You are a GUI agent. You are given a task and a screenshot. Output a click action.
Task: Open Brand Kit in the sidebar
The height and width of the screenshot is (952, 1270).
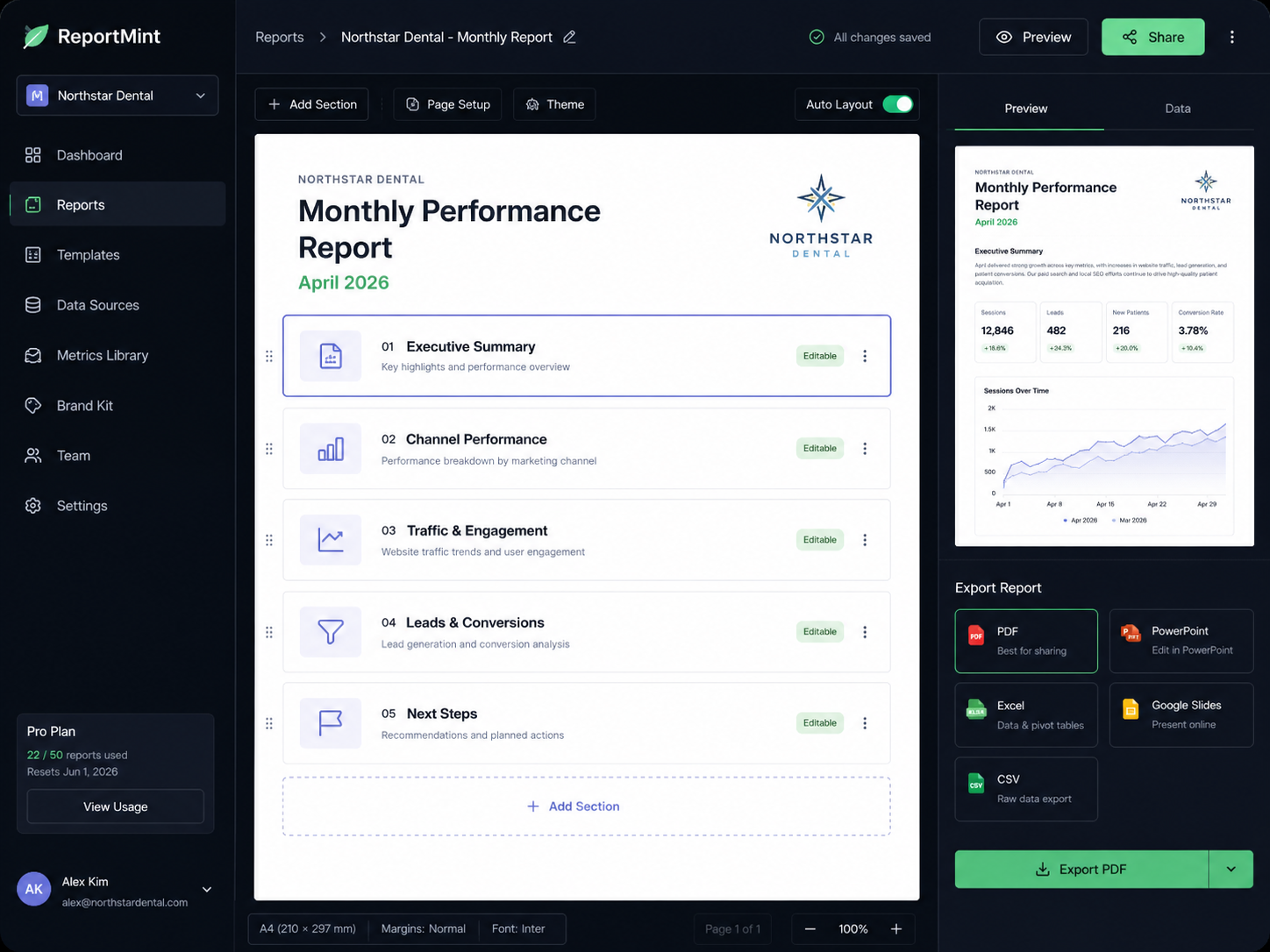118,406
